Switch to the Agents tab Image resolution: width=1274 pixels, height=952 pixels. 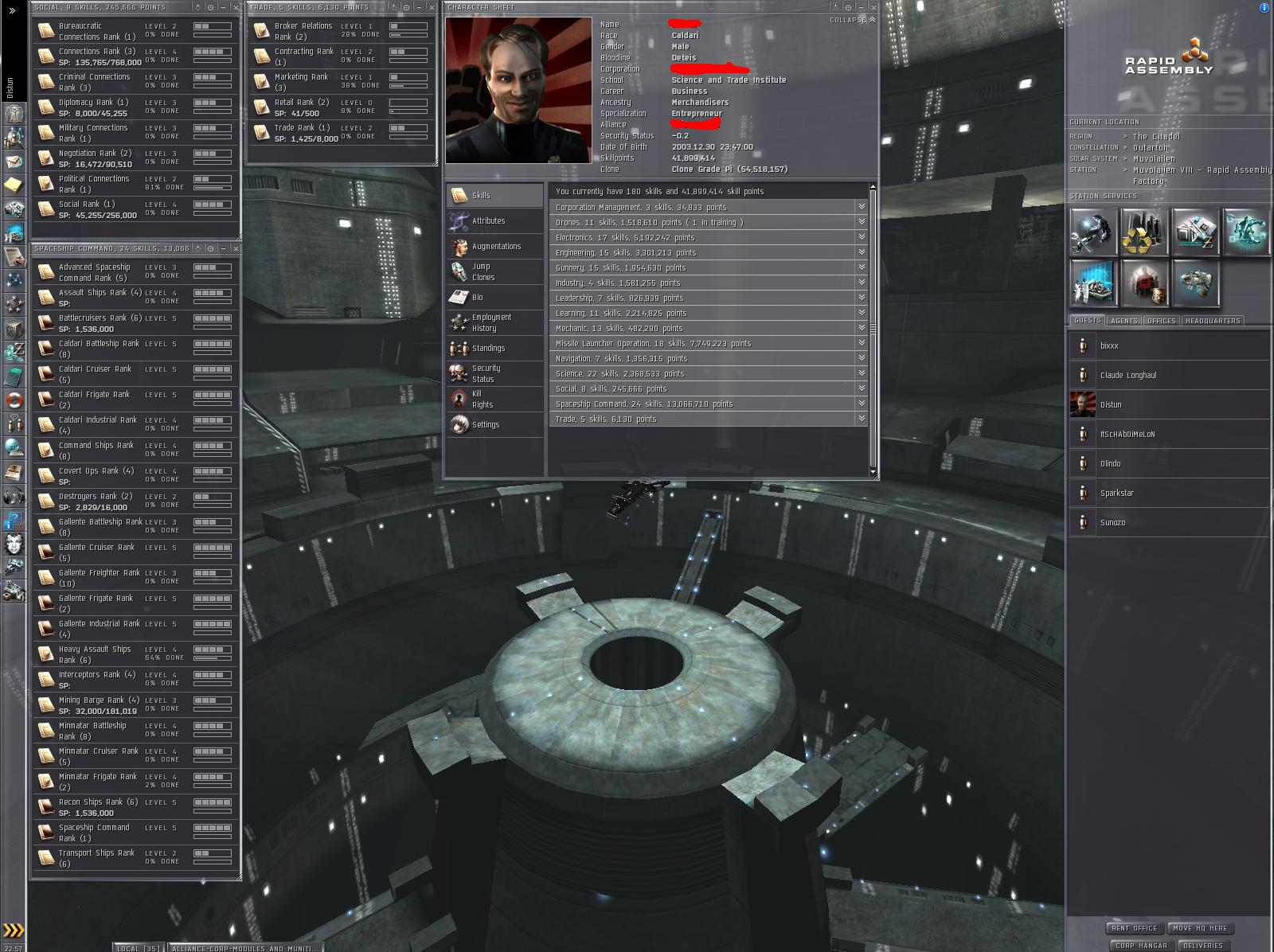click(x=1124, y=321)
